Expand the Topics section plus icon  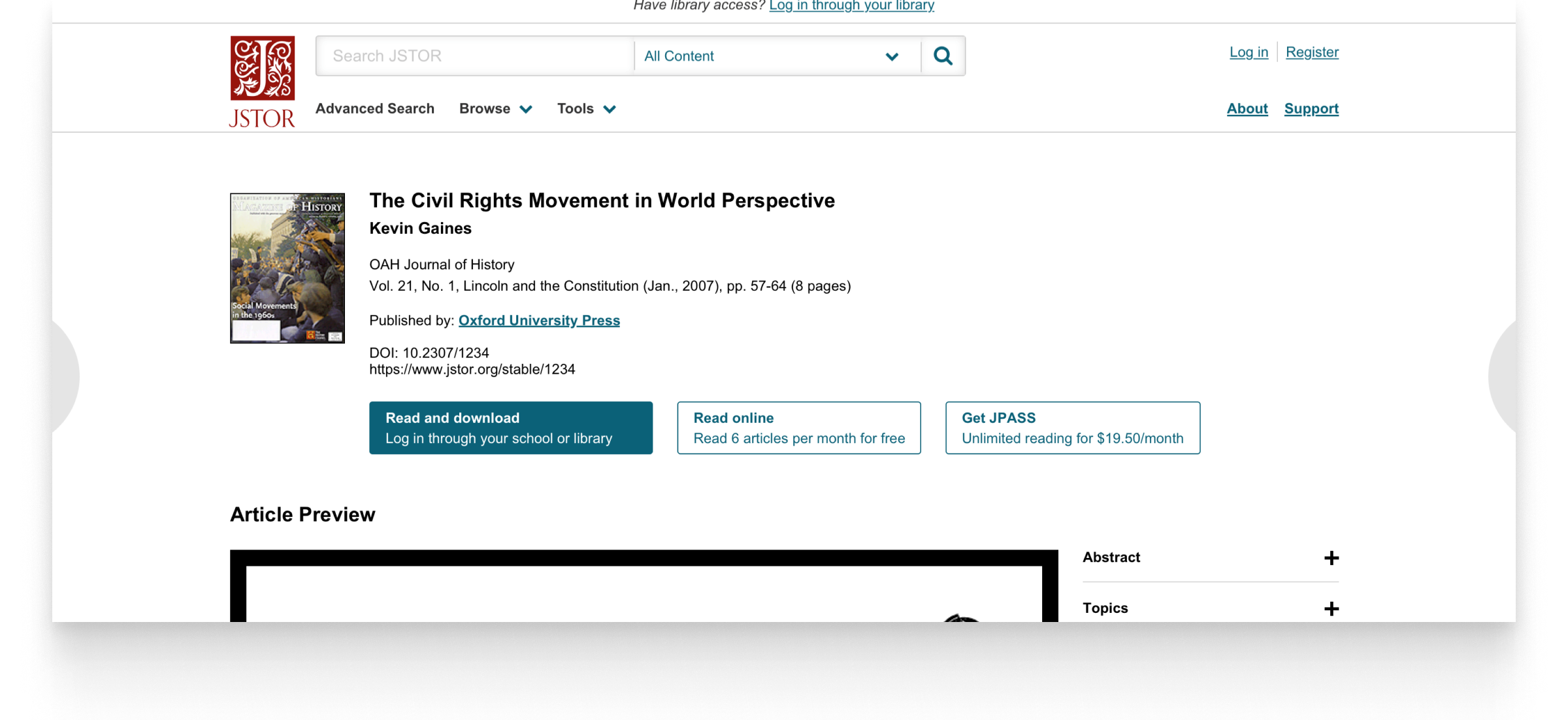point(1331,609)
